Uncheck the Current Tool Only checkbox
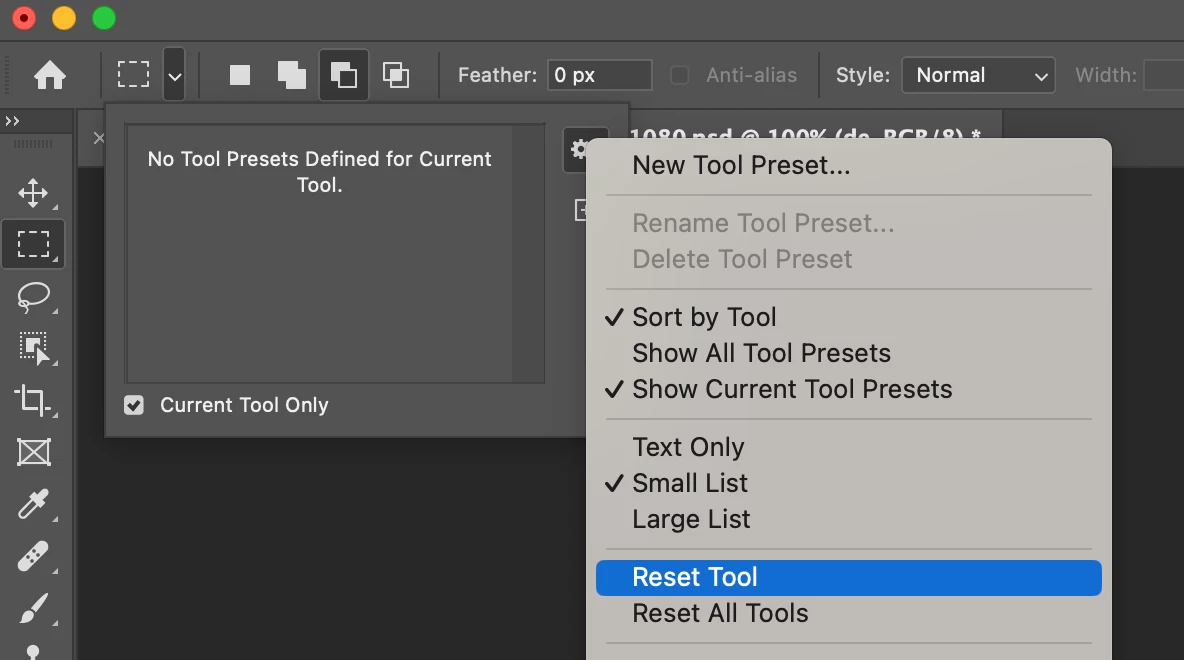Viewport: 1184px width, 660px height. tap(134, 405)
